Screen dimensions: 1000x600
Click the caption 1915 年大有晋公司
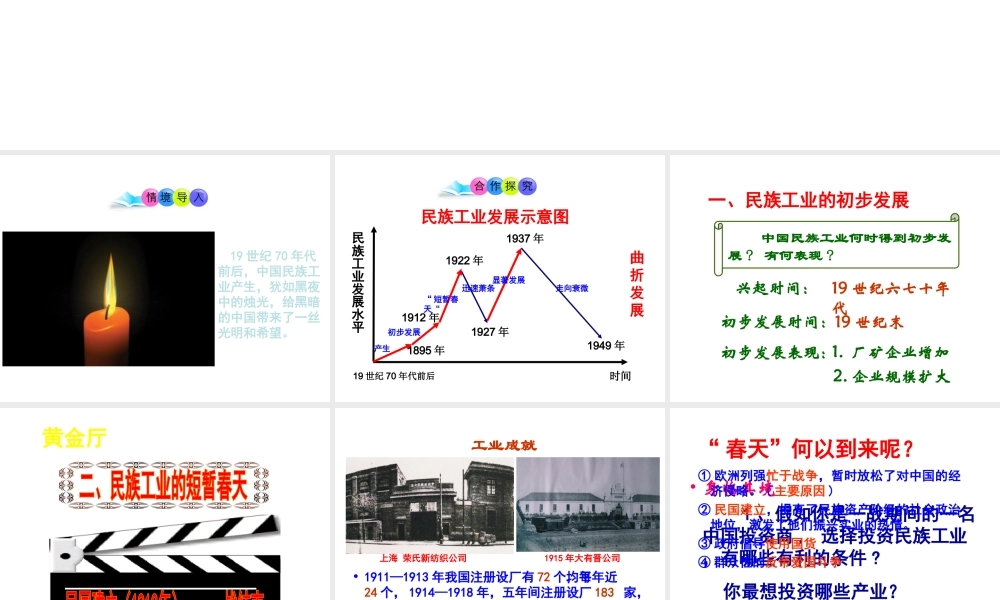[582, 558]
